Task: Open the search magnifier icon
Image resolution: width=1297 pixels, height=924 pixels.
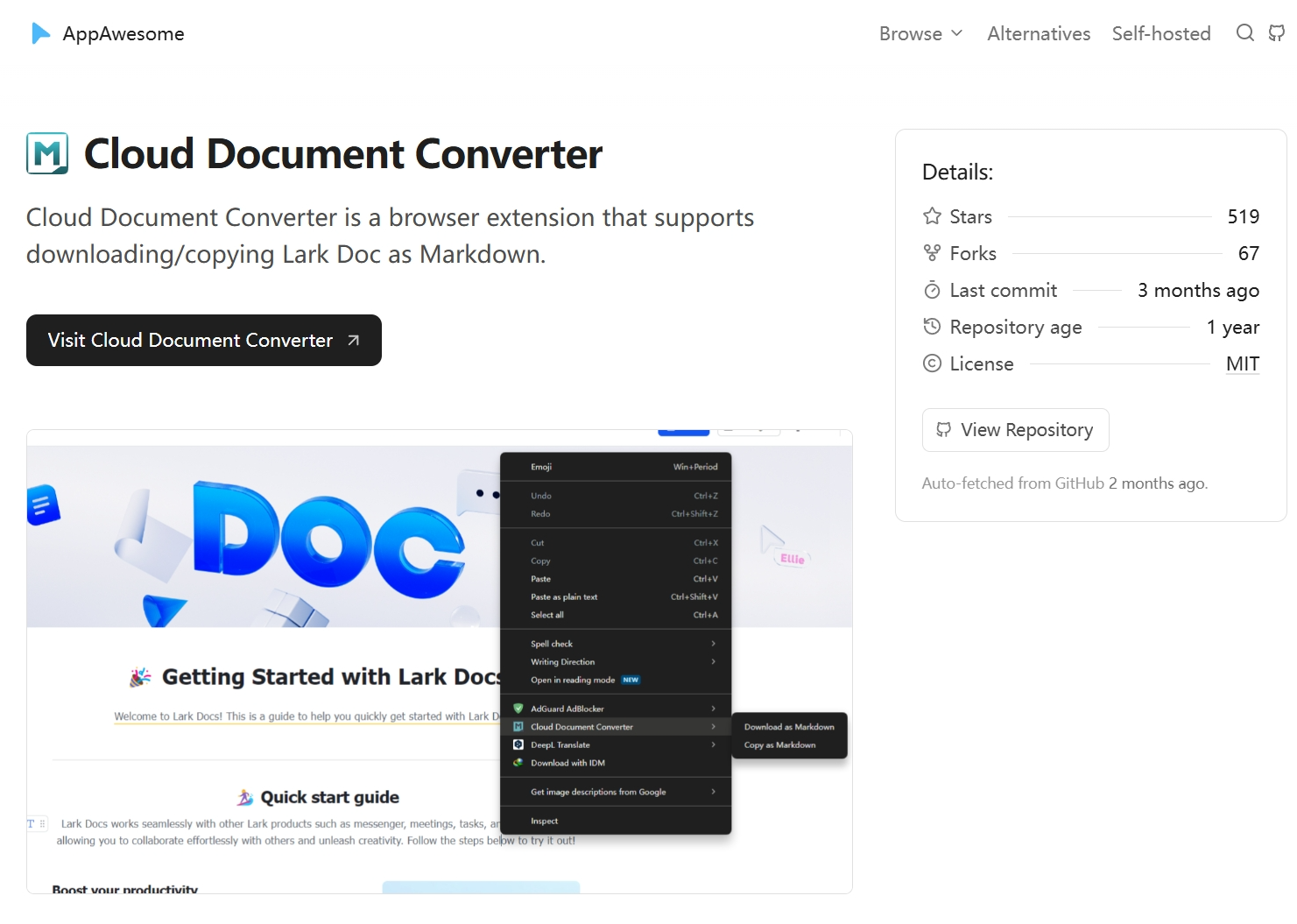Action: pyautogui.click(x=1244, y=33)
